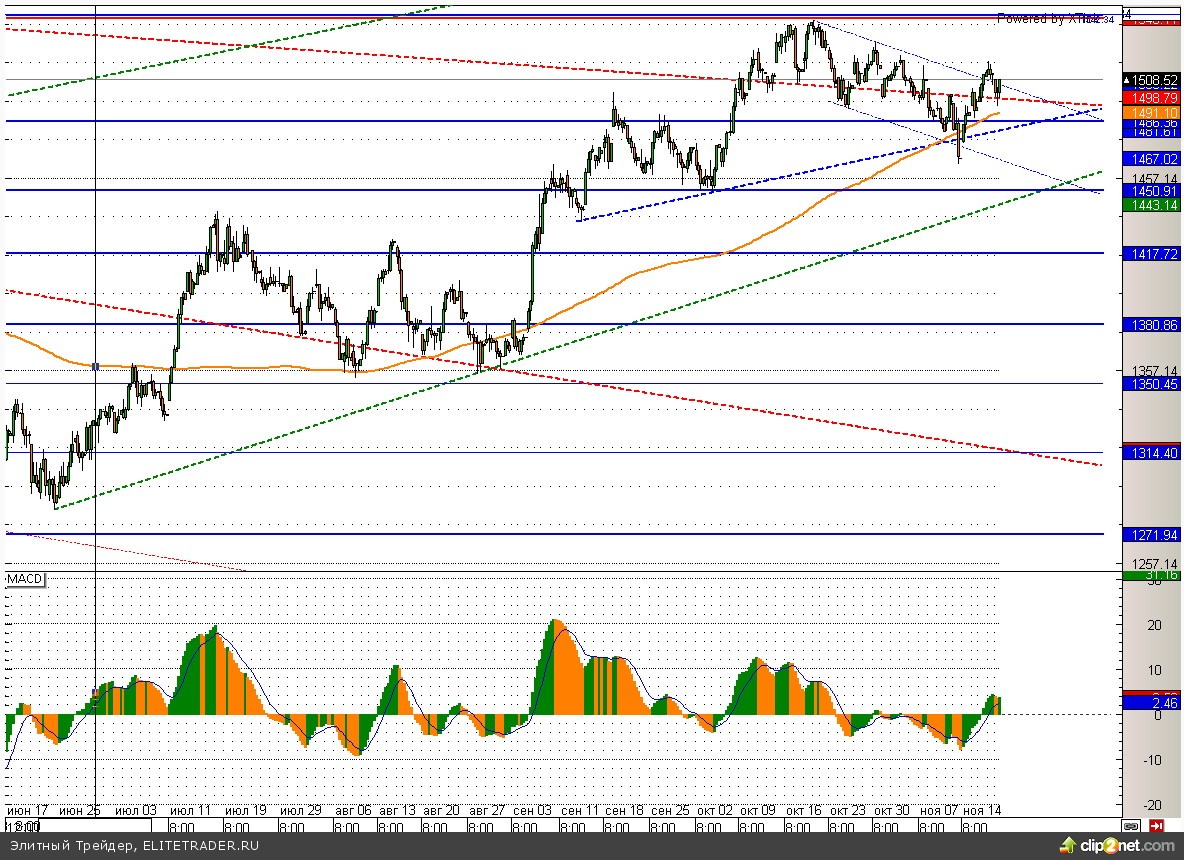The image size is (1184, 860).
Task: Click the date label ноя 07
Action: tap(939, 811)
